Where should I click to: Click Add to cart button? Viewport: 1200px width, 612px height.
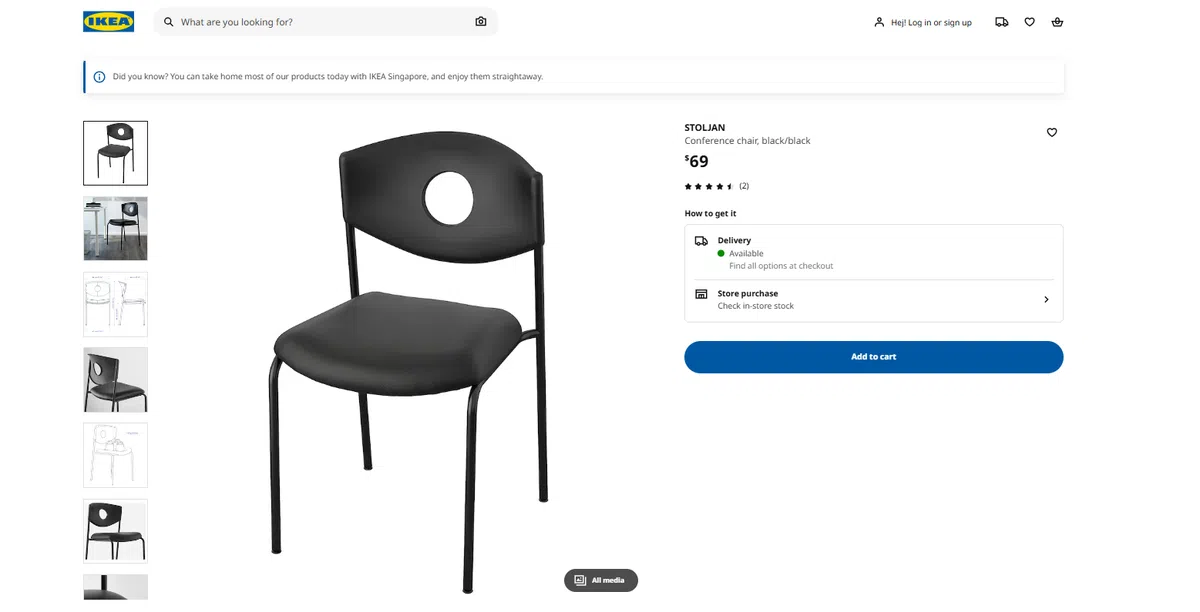click(x=873, y=357)
